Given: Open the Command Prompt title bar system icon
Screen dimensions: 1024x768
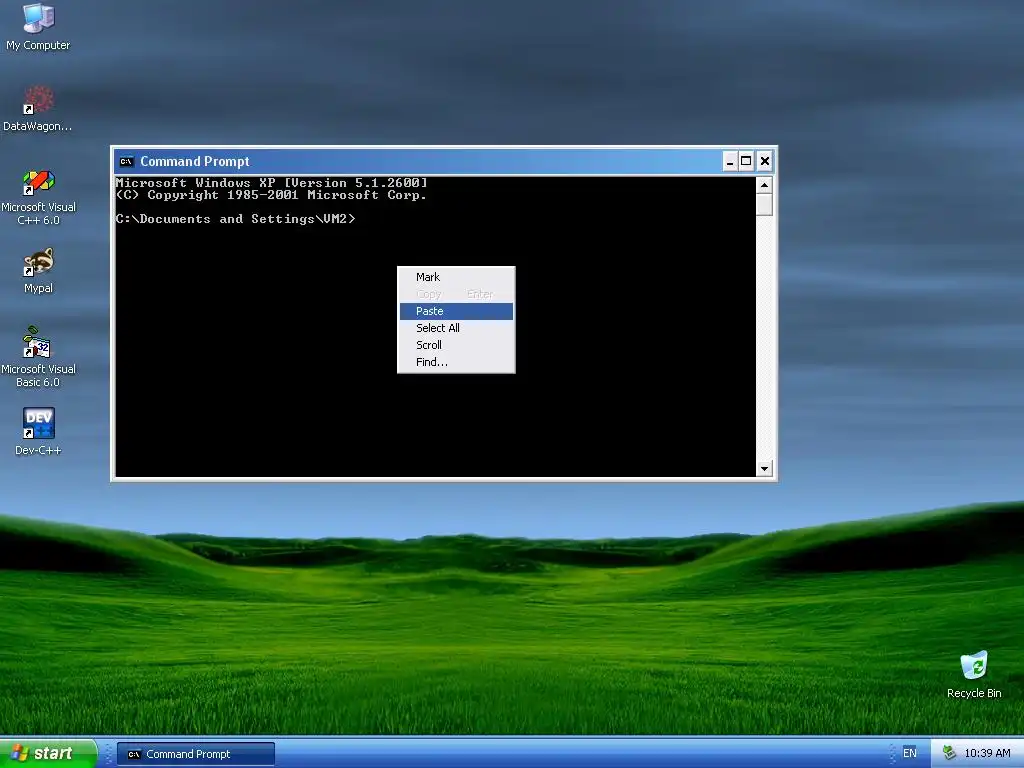Looking at the screenshot, I should tap(126, 161).
